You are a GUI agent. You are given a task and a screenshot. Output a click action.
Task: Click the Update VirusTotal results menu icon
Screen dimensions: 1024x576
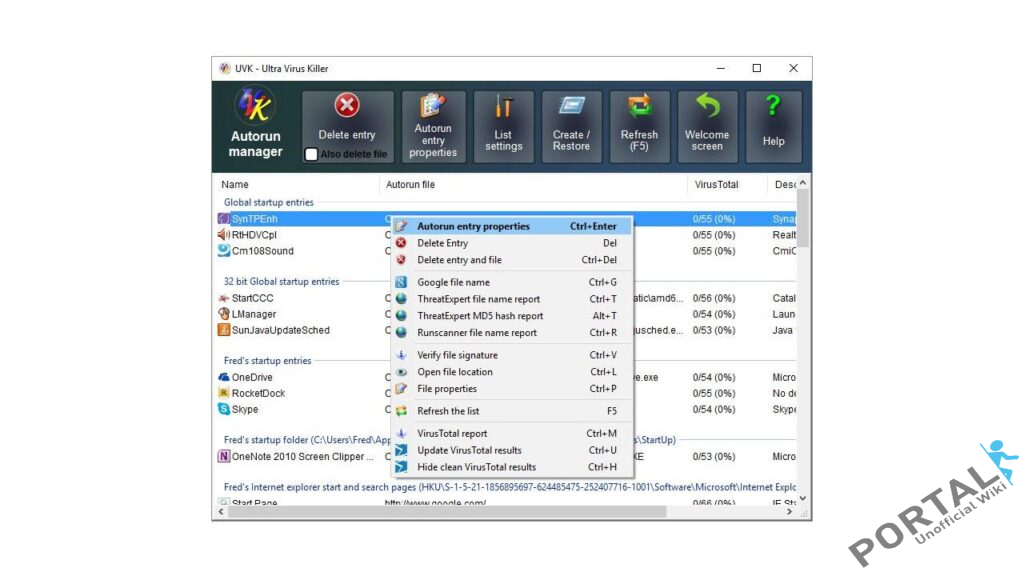pos(401,451)
